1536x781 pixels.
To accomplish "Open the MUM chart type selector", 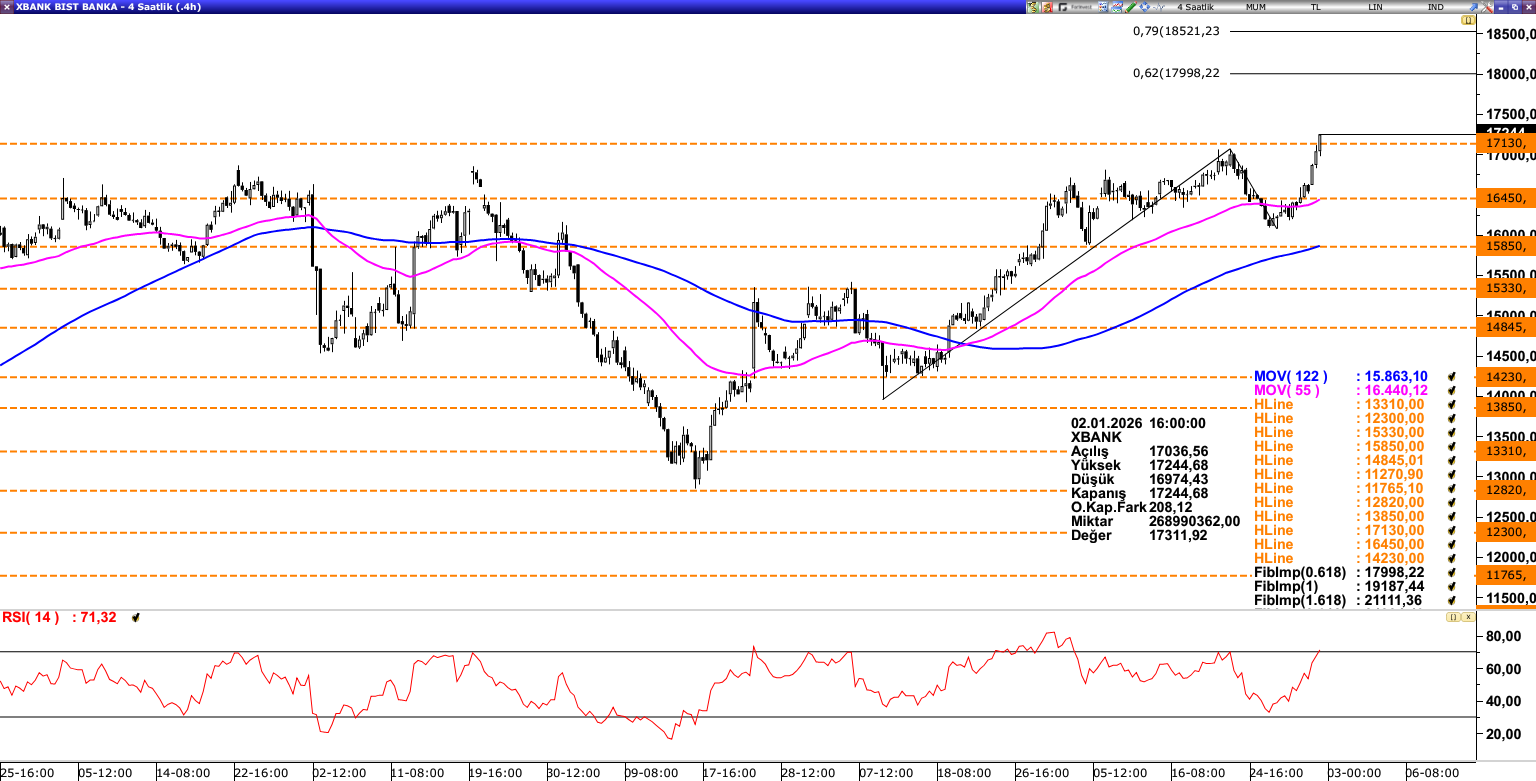I will pos(1256,7).
